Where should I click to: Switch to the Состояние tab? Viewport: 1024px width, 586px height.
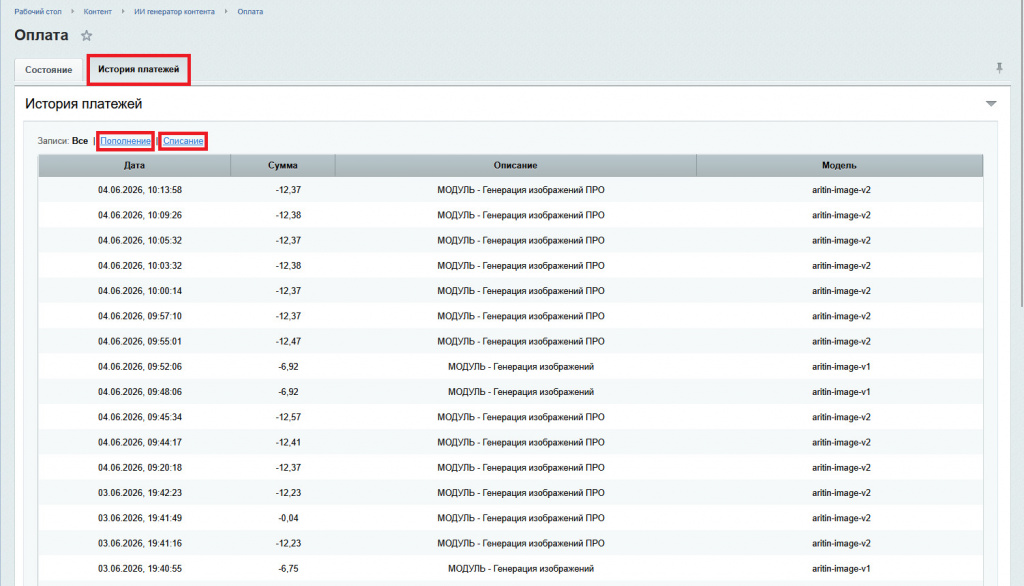[49, 70]
